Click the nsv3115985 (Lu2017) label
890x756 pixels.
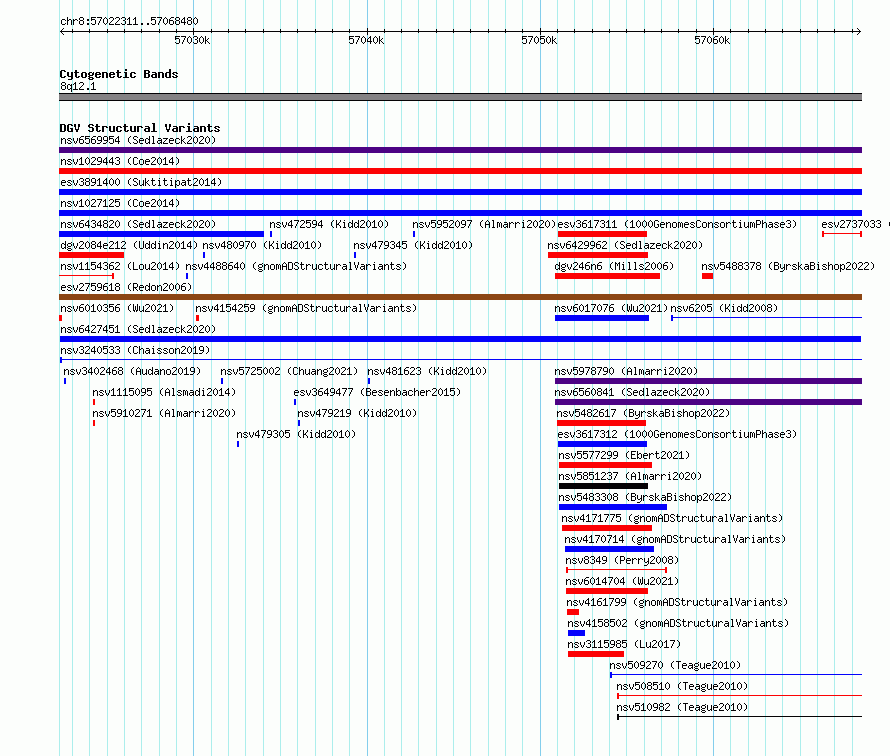[624, 644]
